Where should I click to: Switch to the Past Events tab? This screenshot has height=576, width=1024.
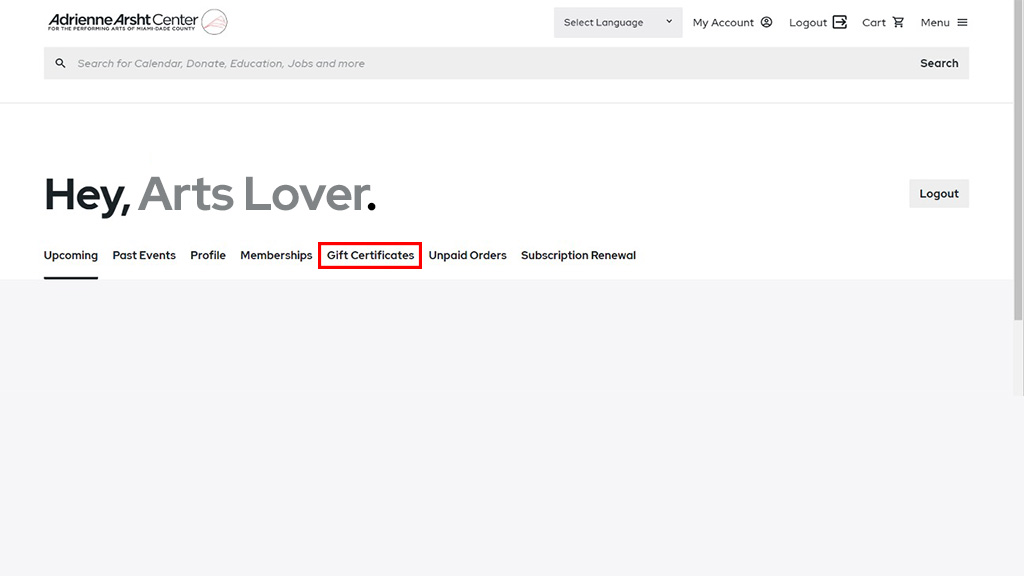tap(144, 255)
